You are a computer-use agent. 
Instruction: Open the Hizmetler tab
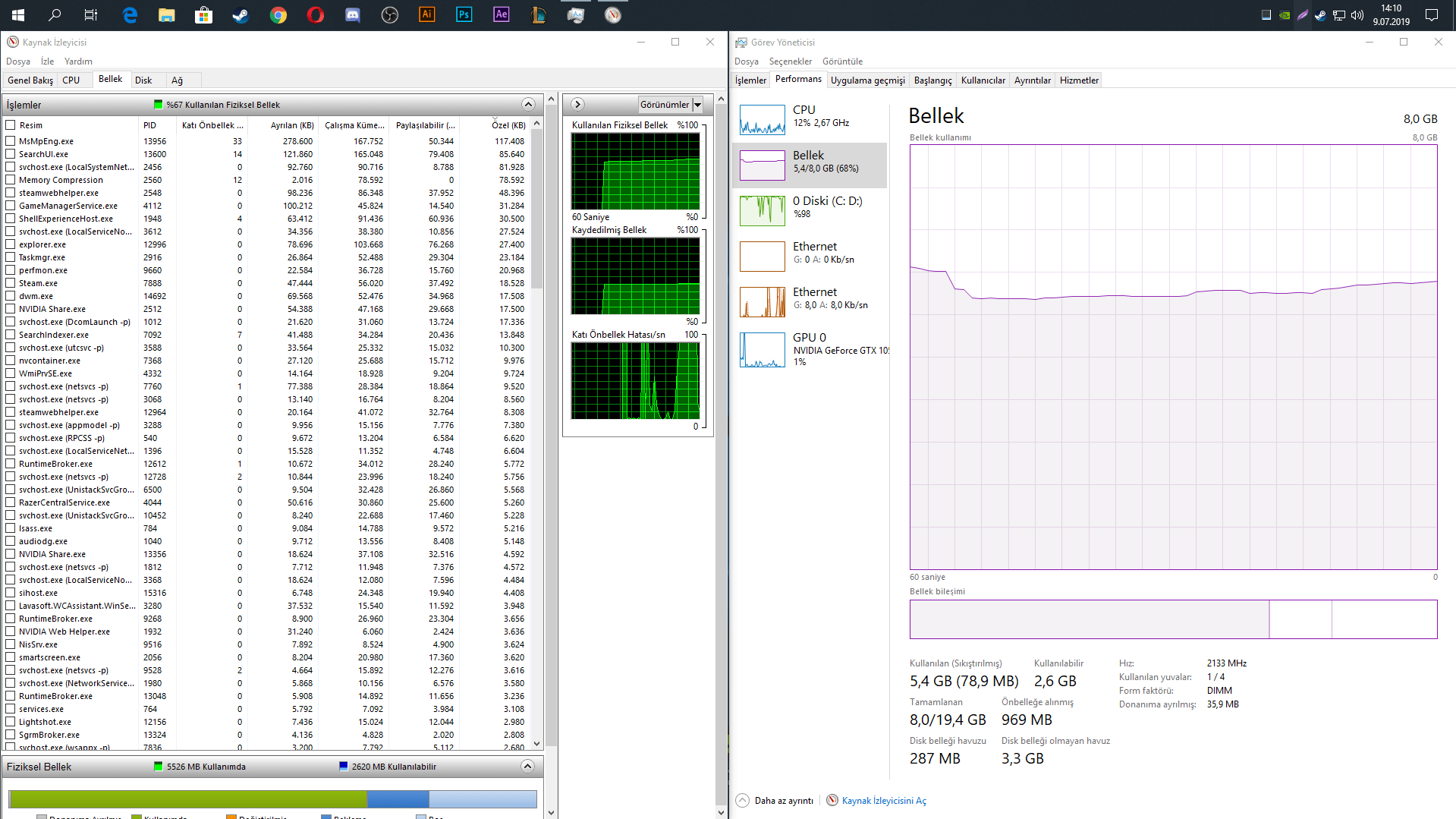click(x=1079, y=80)
